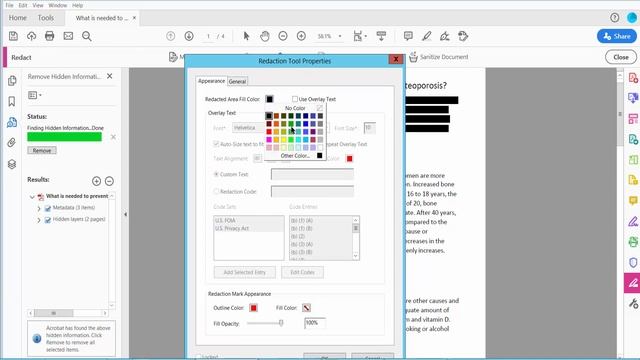
Task: Click red Outline Color swatch
Action: click(x=253, y=308)
